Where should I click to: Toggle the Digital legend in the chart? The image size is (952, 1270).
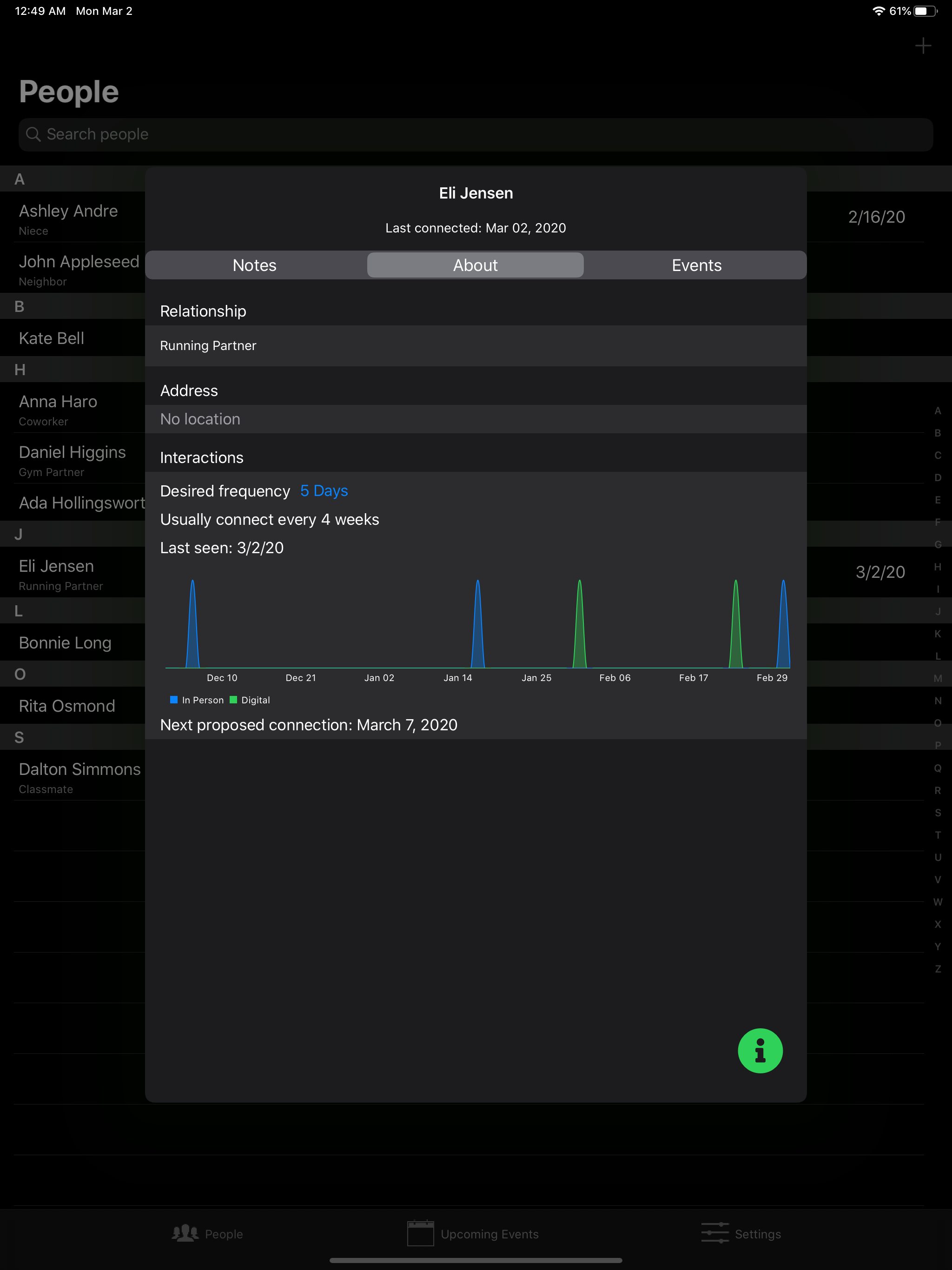click(x=250, y=699)
